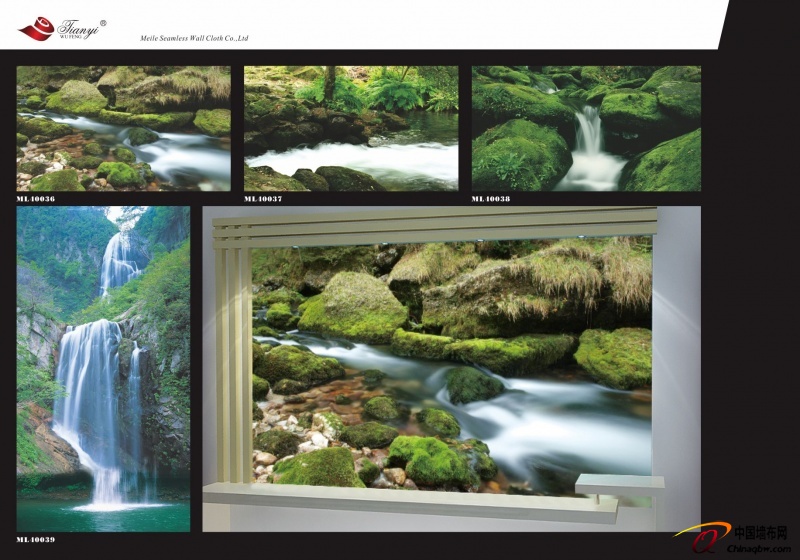Click the ML40038 product code label

coord(491,198)
